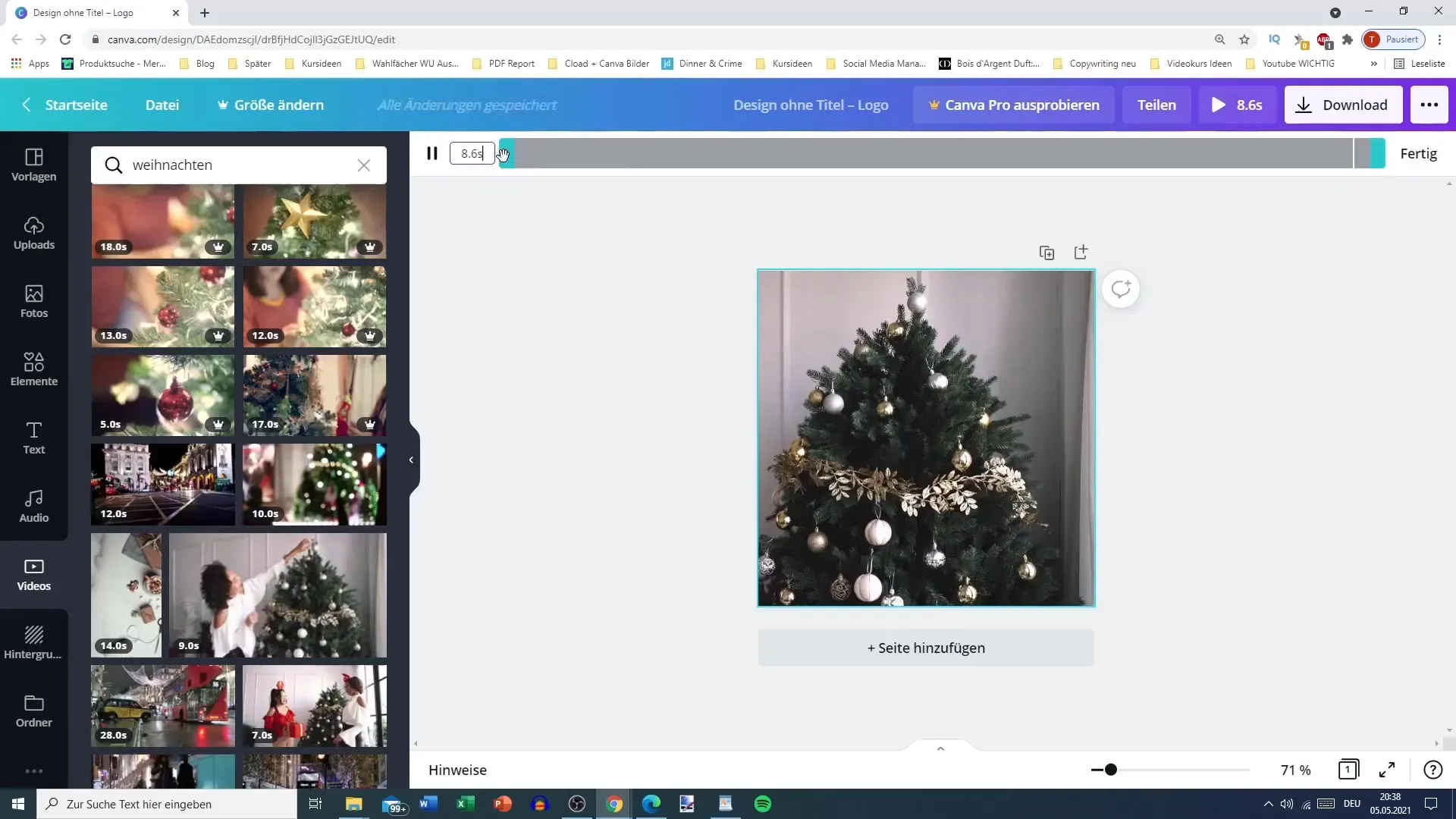
Task: Open the Größe ändern dropdown
Action: 269,104
